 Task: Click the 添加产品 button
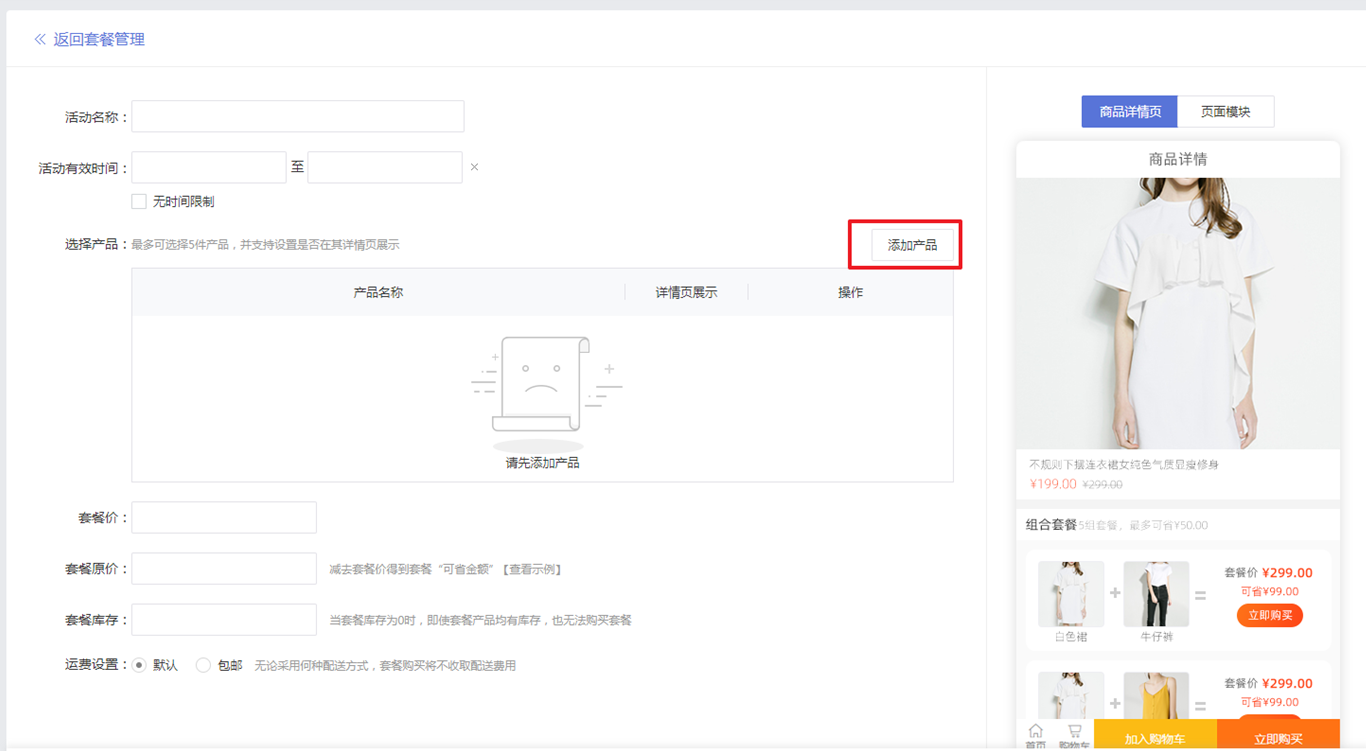tap(912, 245)
